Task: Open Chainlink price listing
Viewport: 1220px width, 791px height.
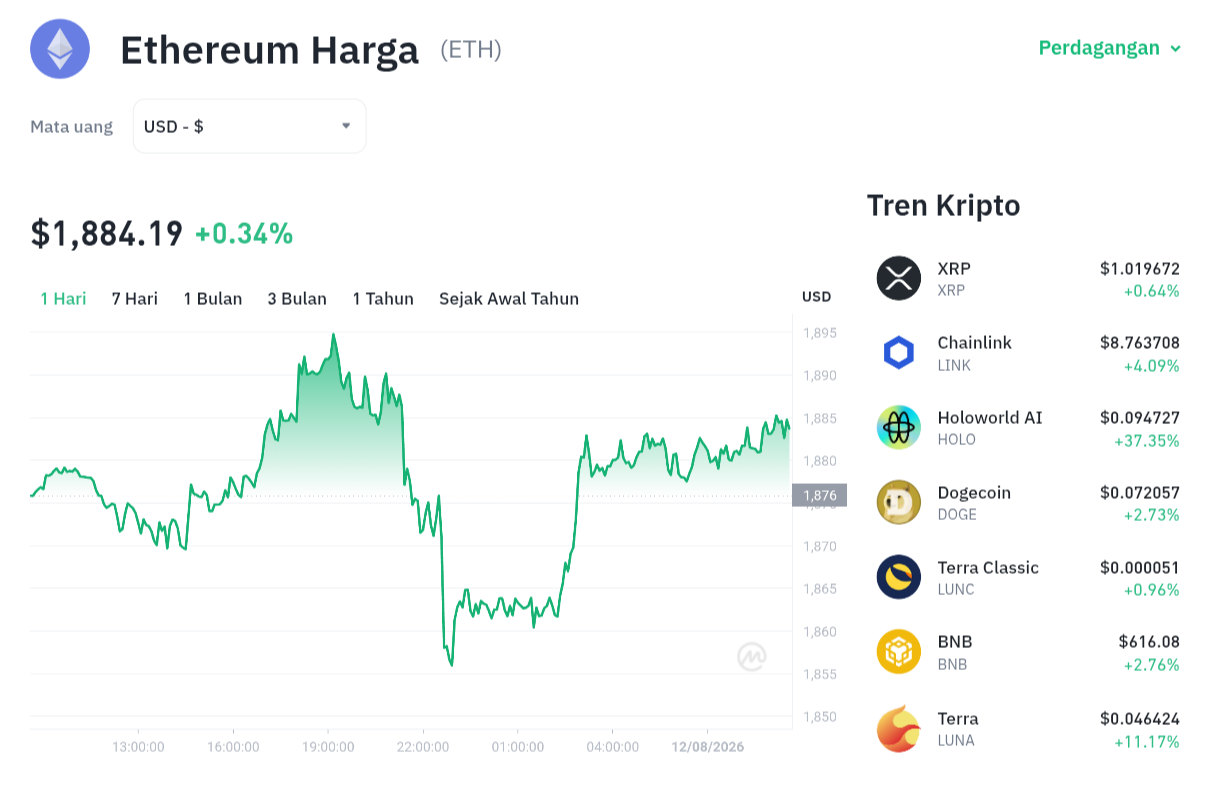Action: (1028, 353)
